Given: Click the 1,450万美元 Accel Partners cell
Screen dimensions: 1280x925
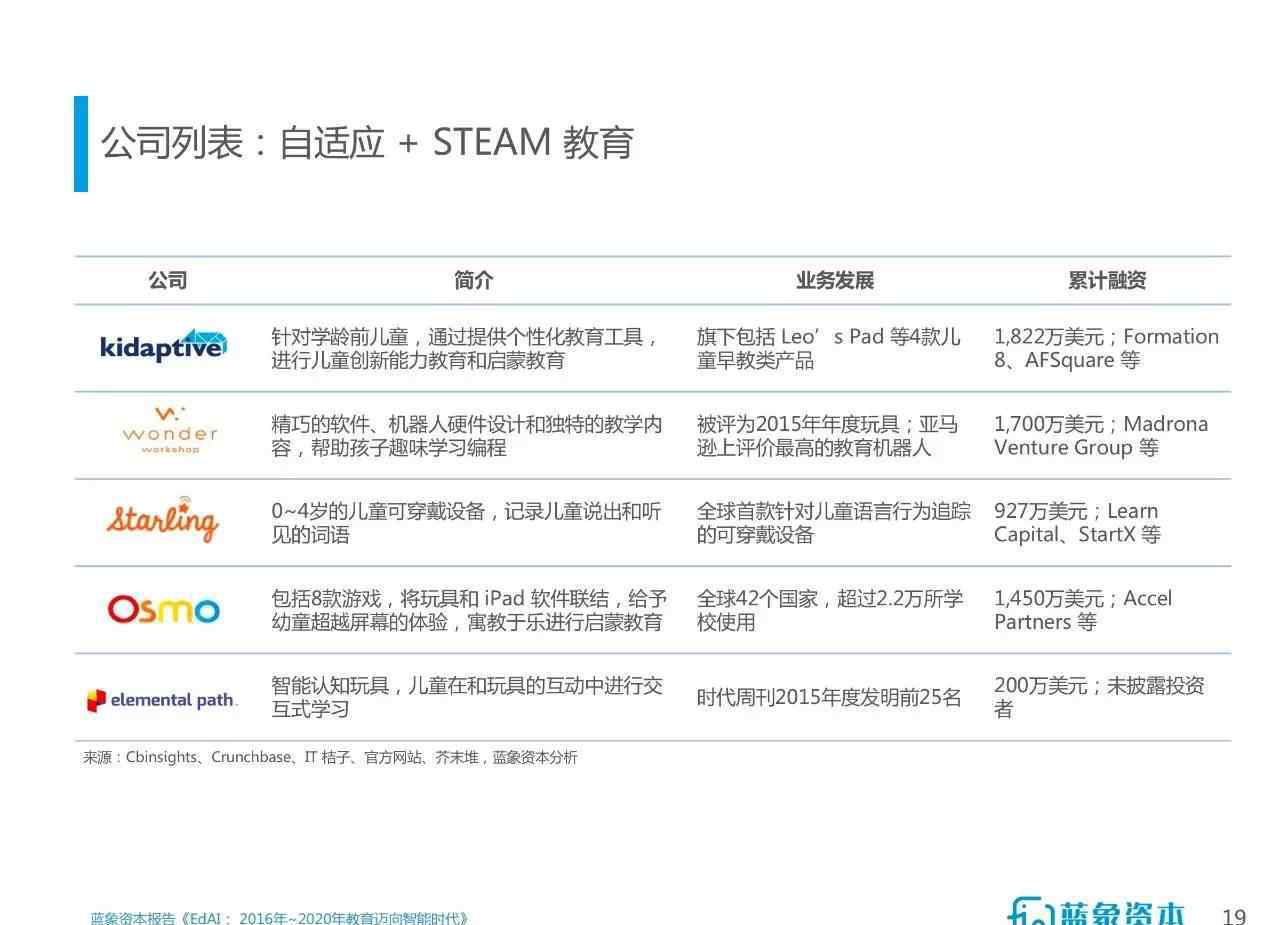Looking at the screenshot, I should 1083,610.
